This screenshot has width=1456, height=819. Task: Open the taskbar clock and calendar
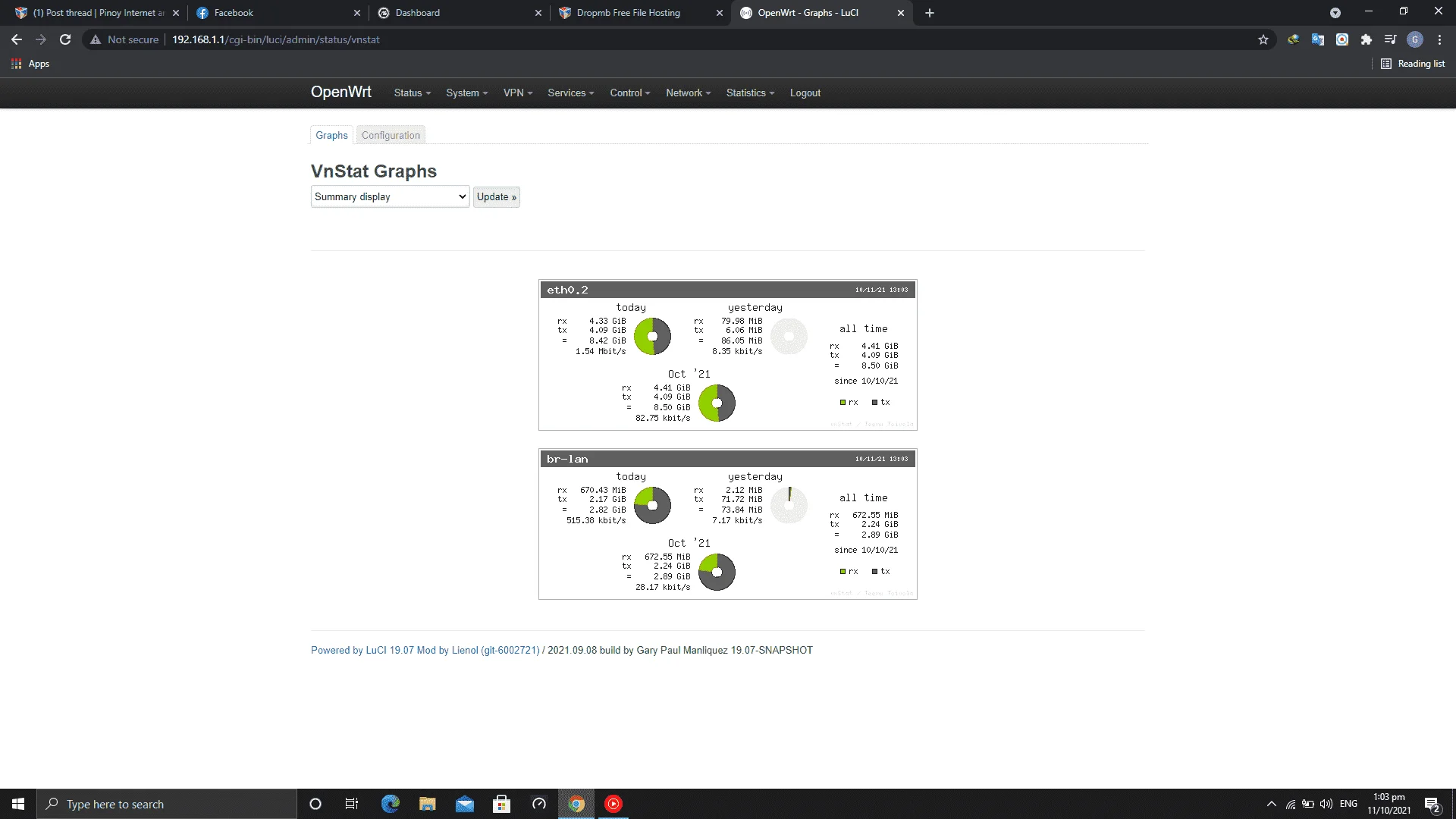pos(1389,804)
